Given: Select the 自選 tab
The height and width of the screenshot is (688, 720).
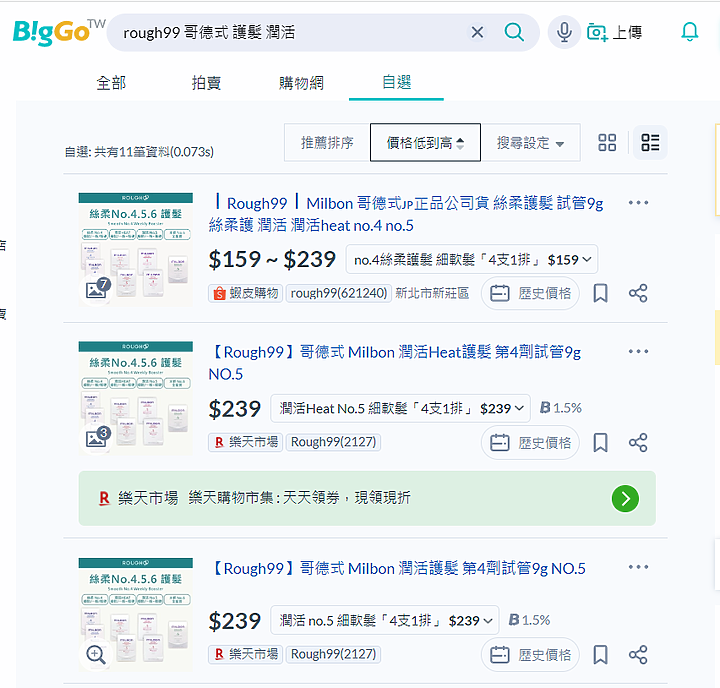Looking at the screenshot, I should pos(396,83).
